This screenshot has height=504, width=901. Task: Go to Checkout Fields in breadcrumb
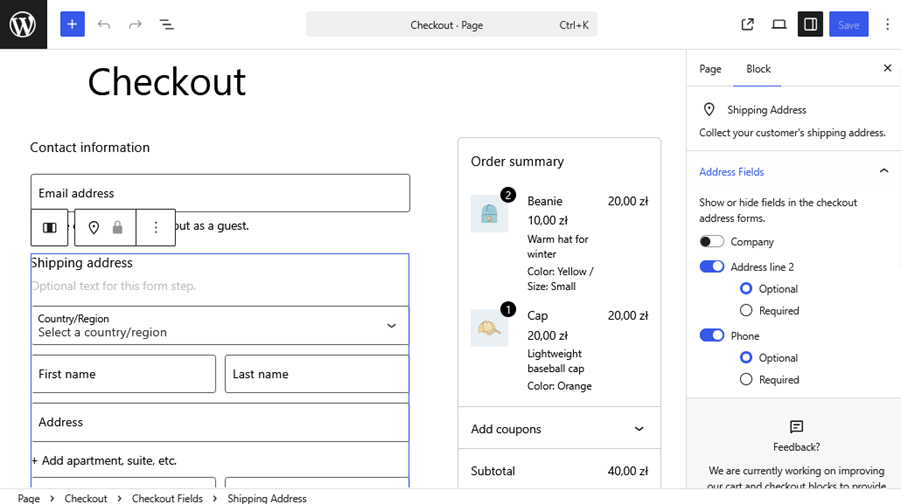coord(167,498)
